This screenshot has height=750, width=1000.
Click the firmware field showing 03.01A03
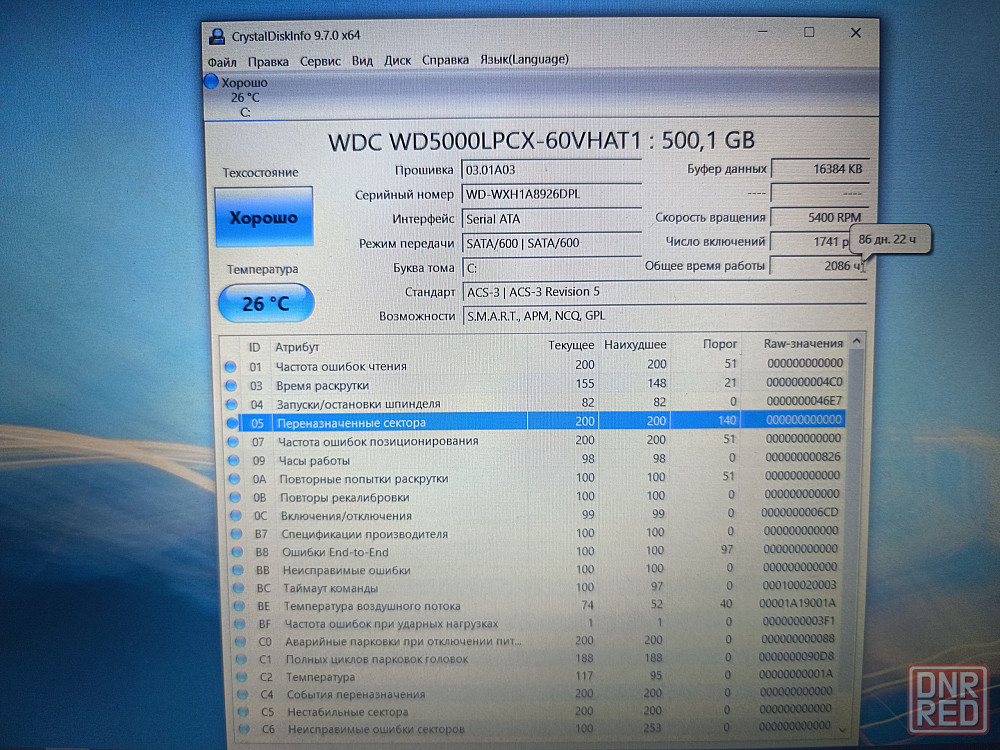[550, 170]
